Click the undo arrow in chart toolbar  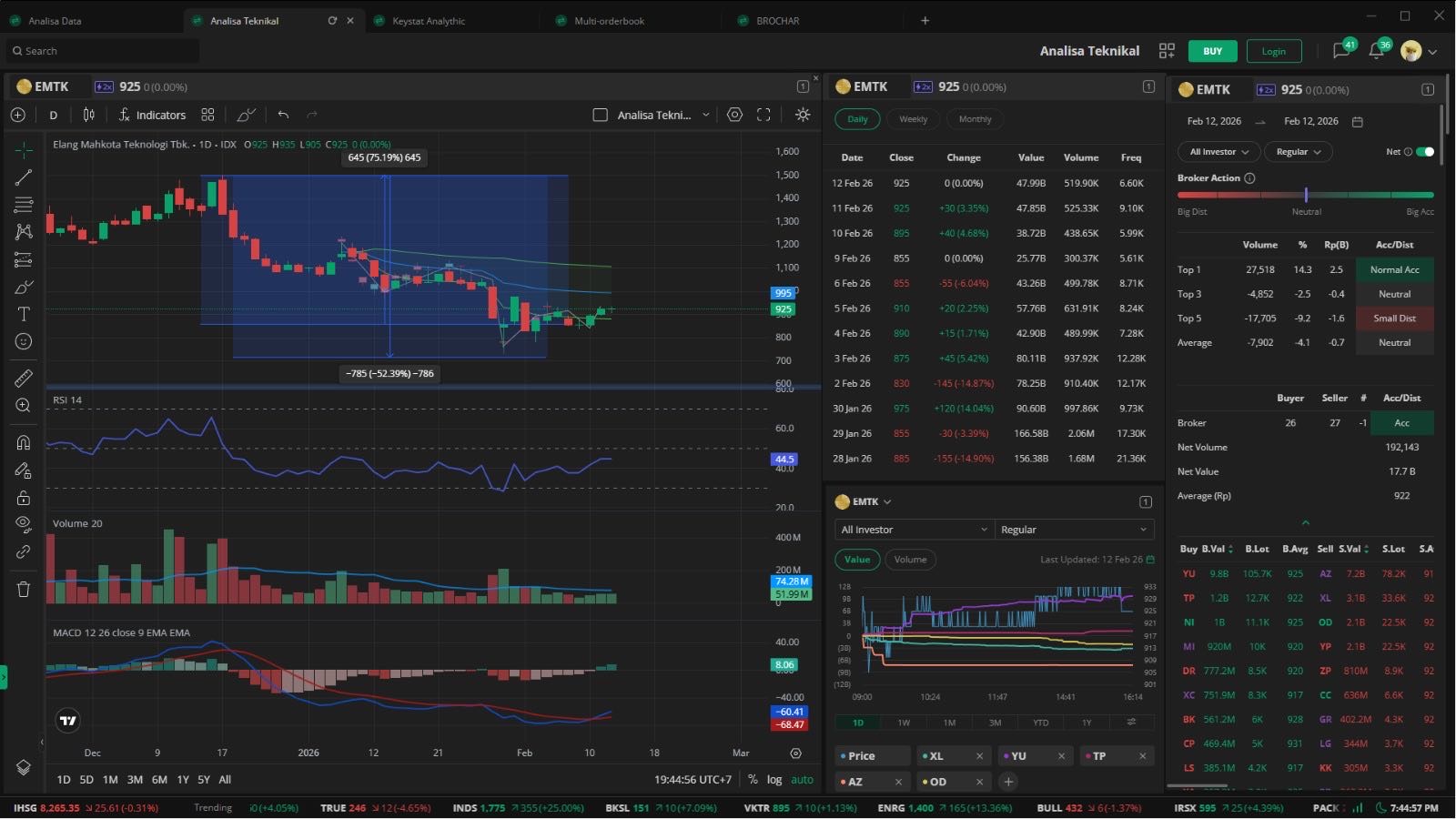pyautogui.click(x=283, y=115)
